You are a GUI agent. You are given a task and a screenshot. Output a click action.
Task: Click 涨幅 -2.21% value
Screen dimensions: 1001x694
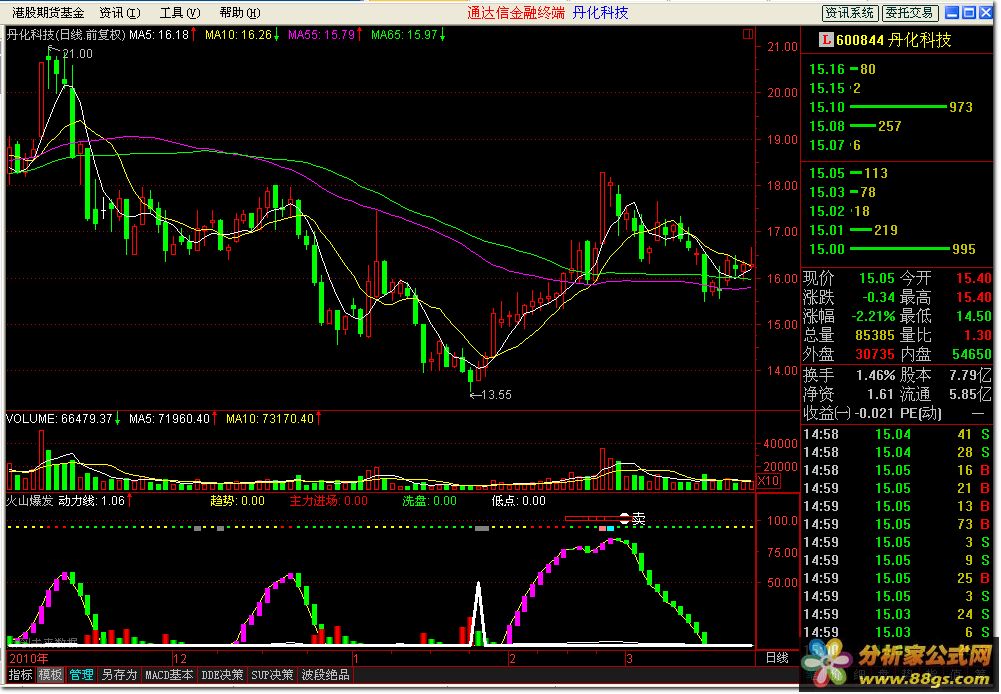click(x=873, y=316)
